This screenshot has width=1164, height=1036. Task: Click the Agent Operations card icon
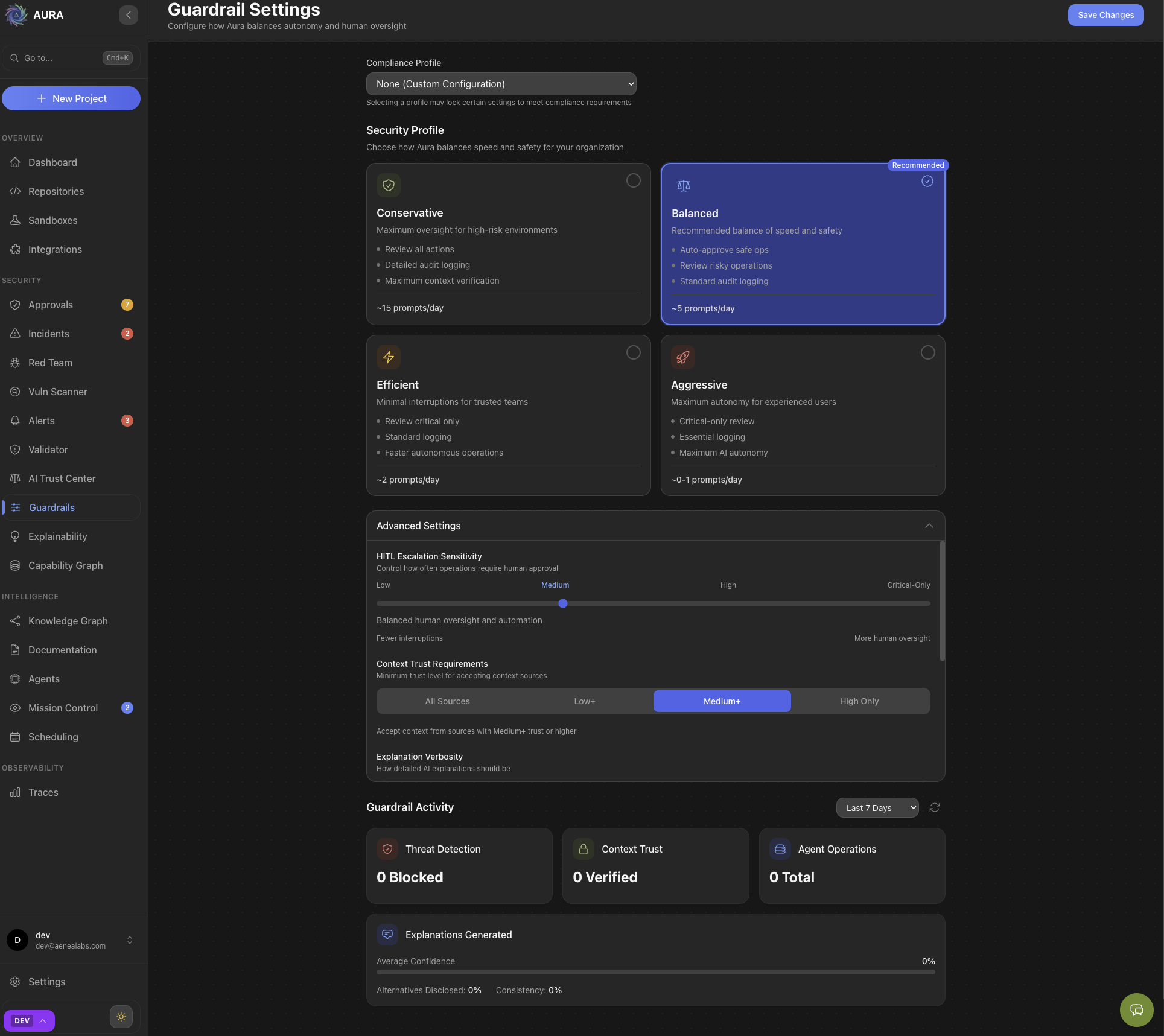point(780,849)
